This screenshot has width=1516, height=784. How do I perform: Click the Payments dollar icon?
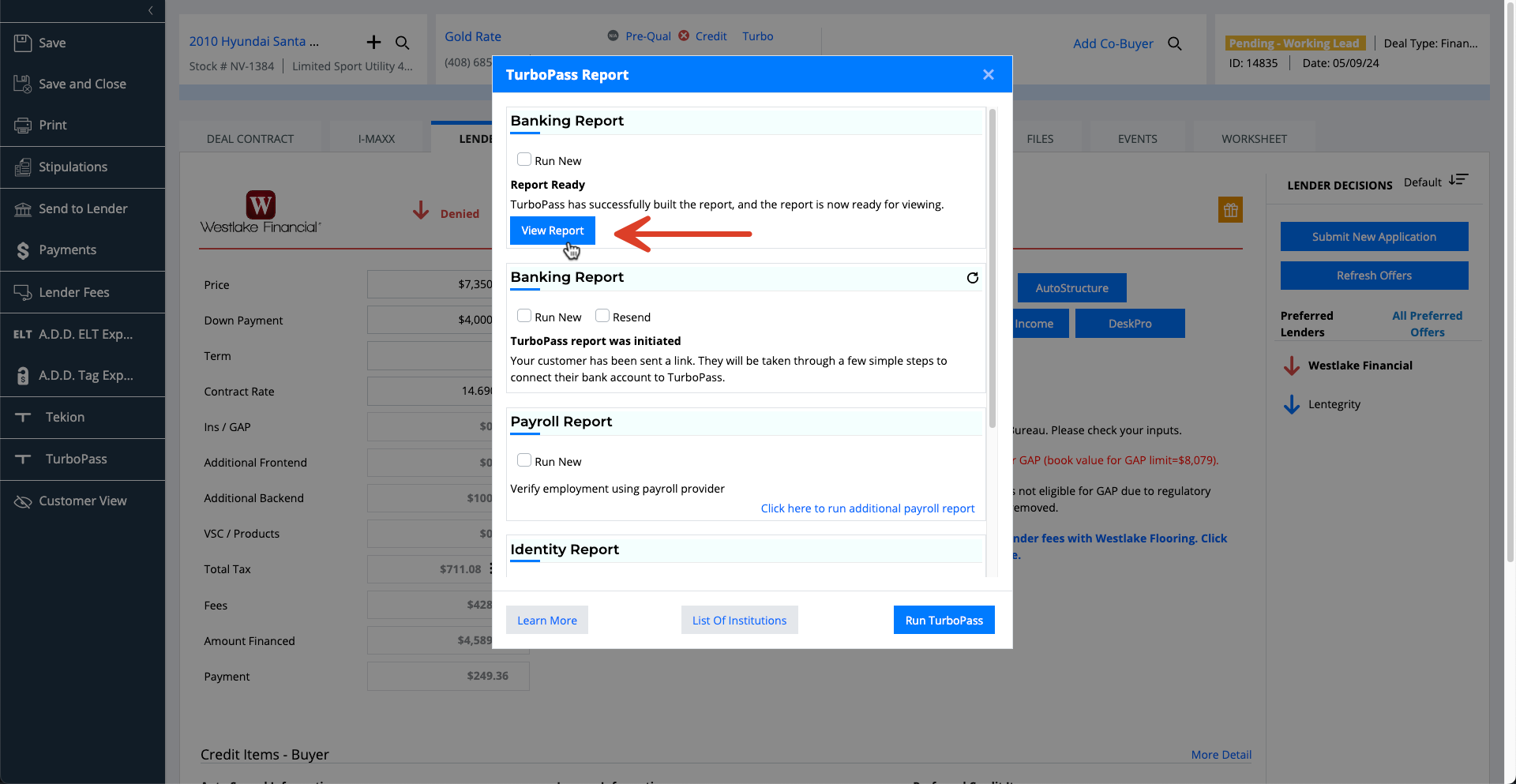tap(23, 250)
